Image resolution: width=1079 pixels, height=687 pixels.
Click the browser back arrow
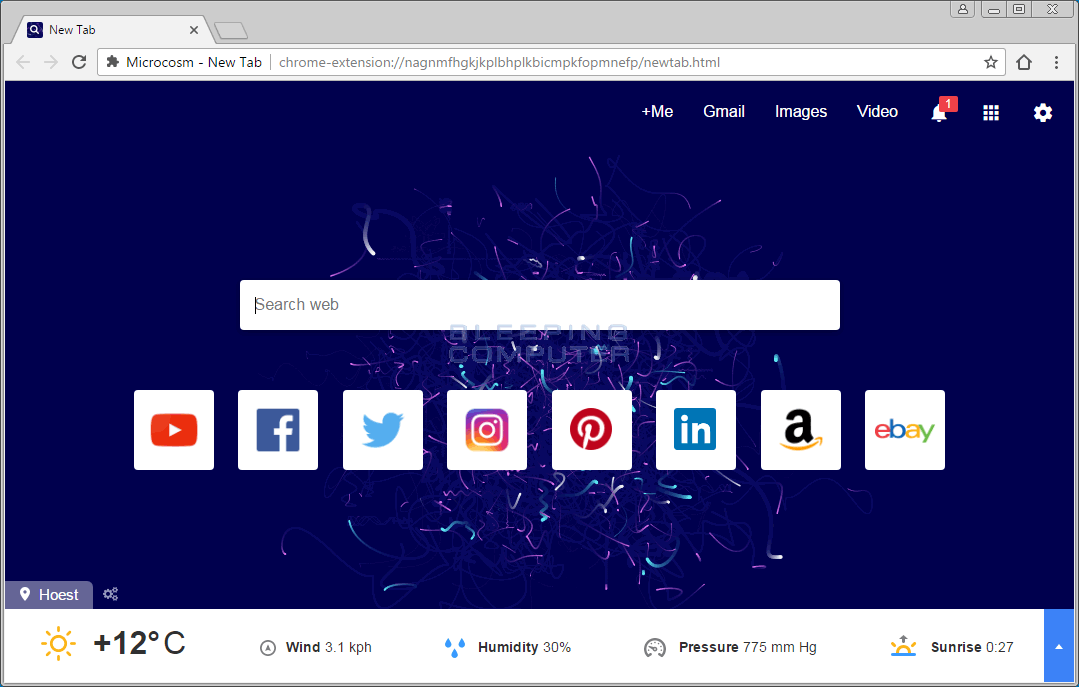coord(23,63)
